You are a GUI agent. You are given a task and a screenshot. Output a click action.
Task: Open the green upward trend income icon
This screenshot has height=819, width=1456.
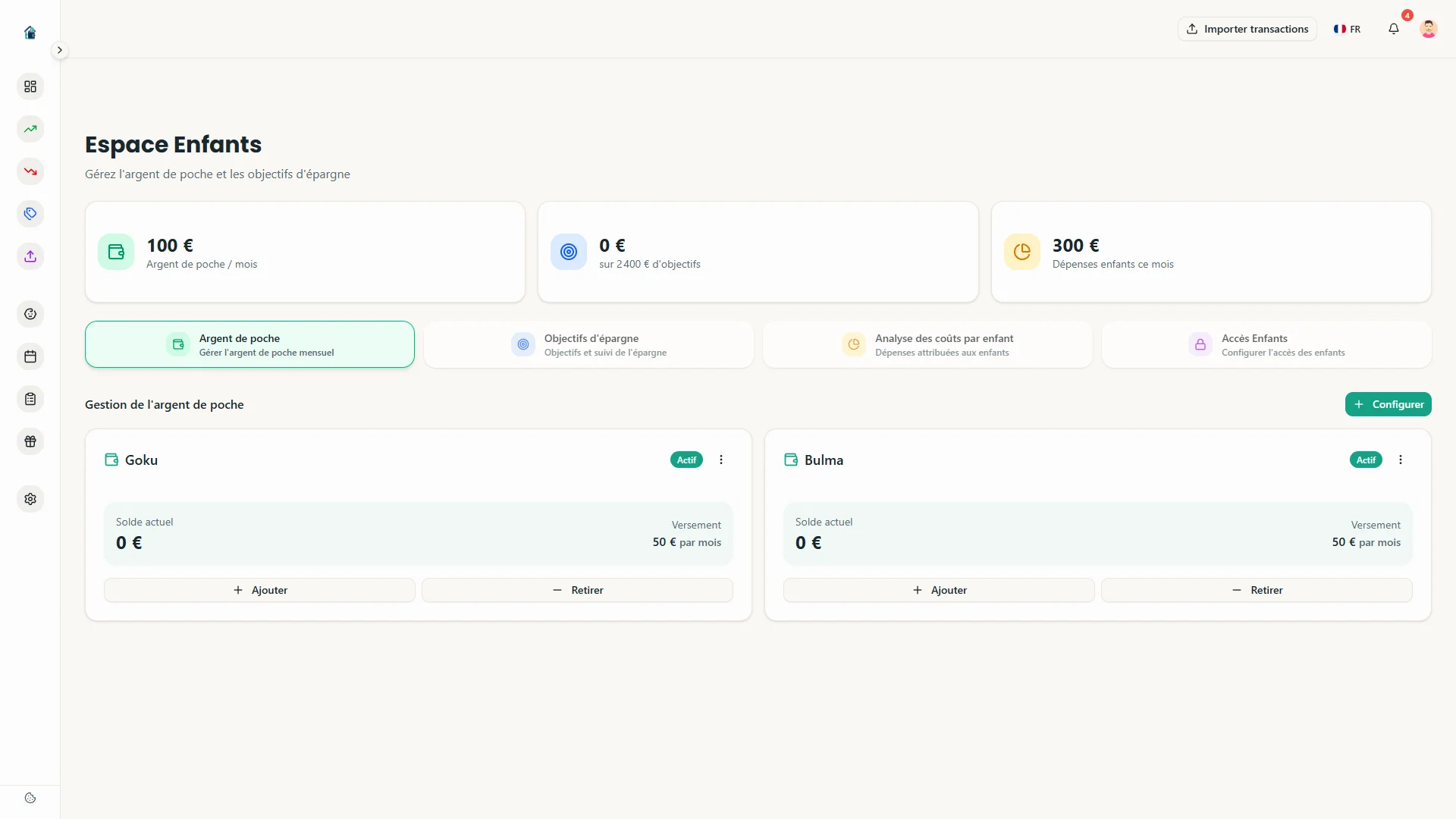coord(30,129)
